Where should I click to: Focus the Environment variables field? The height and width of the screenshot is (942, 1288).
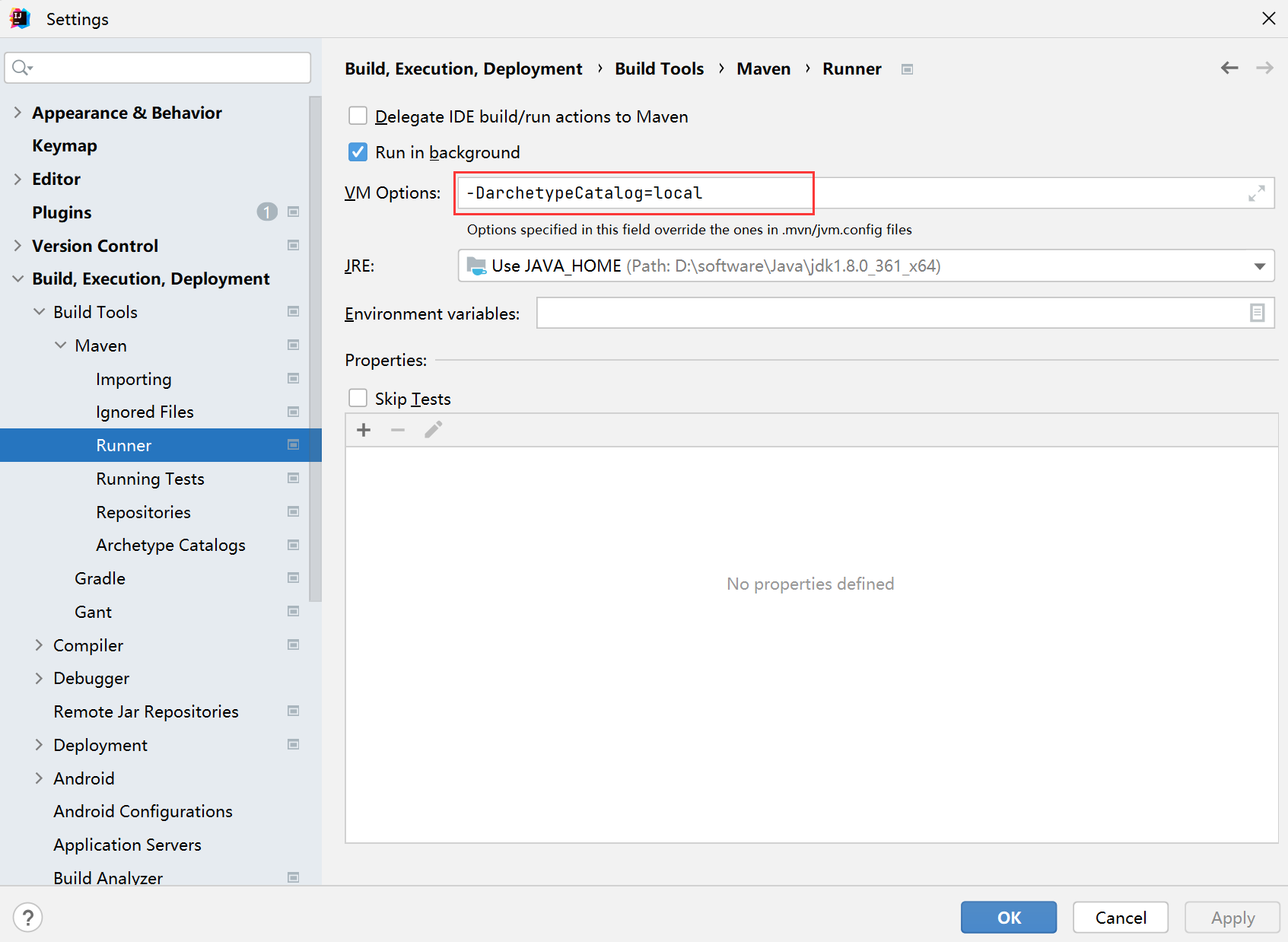[905, 313]
